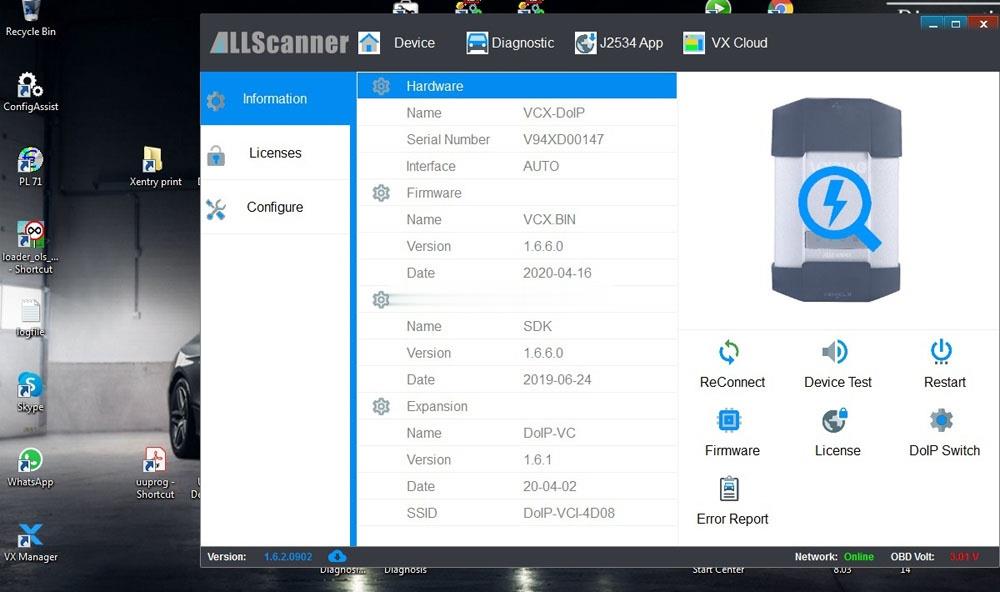Image resolution: width=1000 pixels, height=592 pixels.
Task: Open VX Manager desktop shortcut
Action: [x=30, y=542]
